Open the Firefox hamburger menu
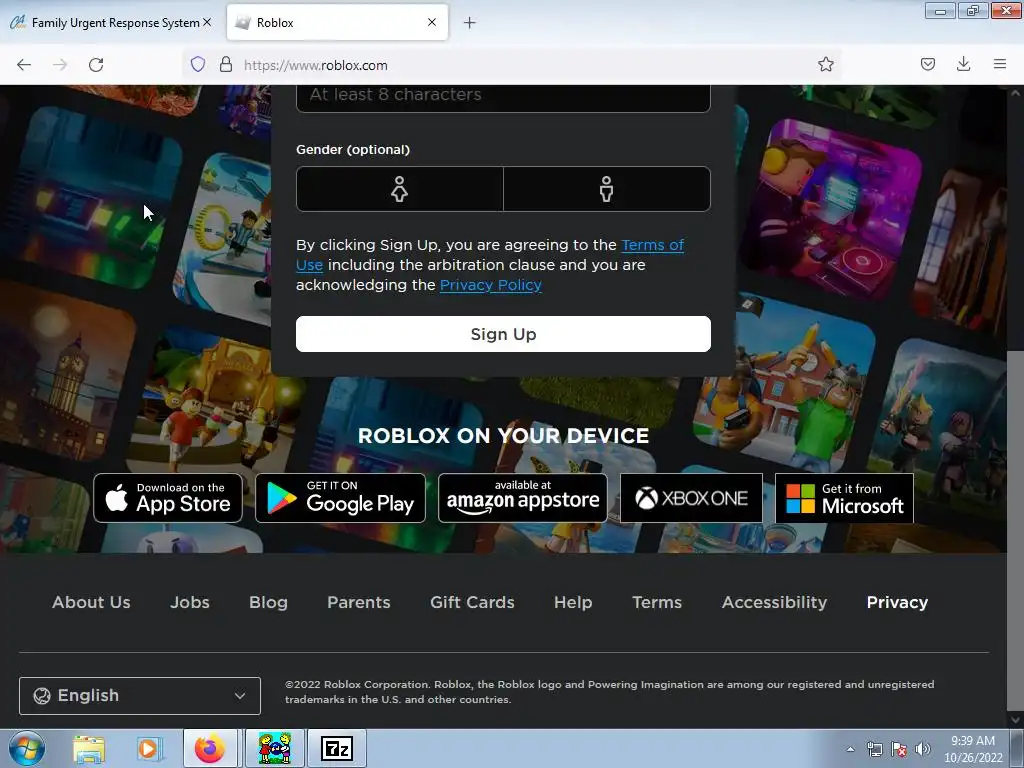 pyautogui.click(x=1000, y=64)
